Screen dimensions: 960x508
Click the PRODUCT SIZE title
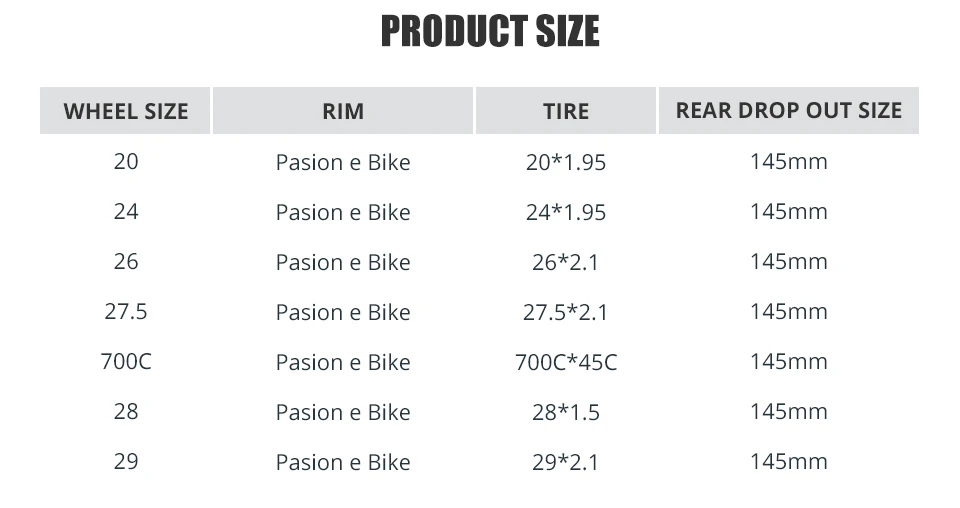(x=490, y=32)
